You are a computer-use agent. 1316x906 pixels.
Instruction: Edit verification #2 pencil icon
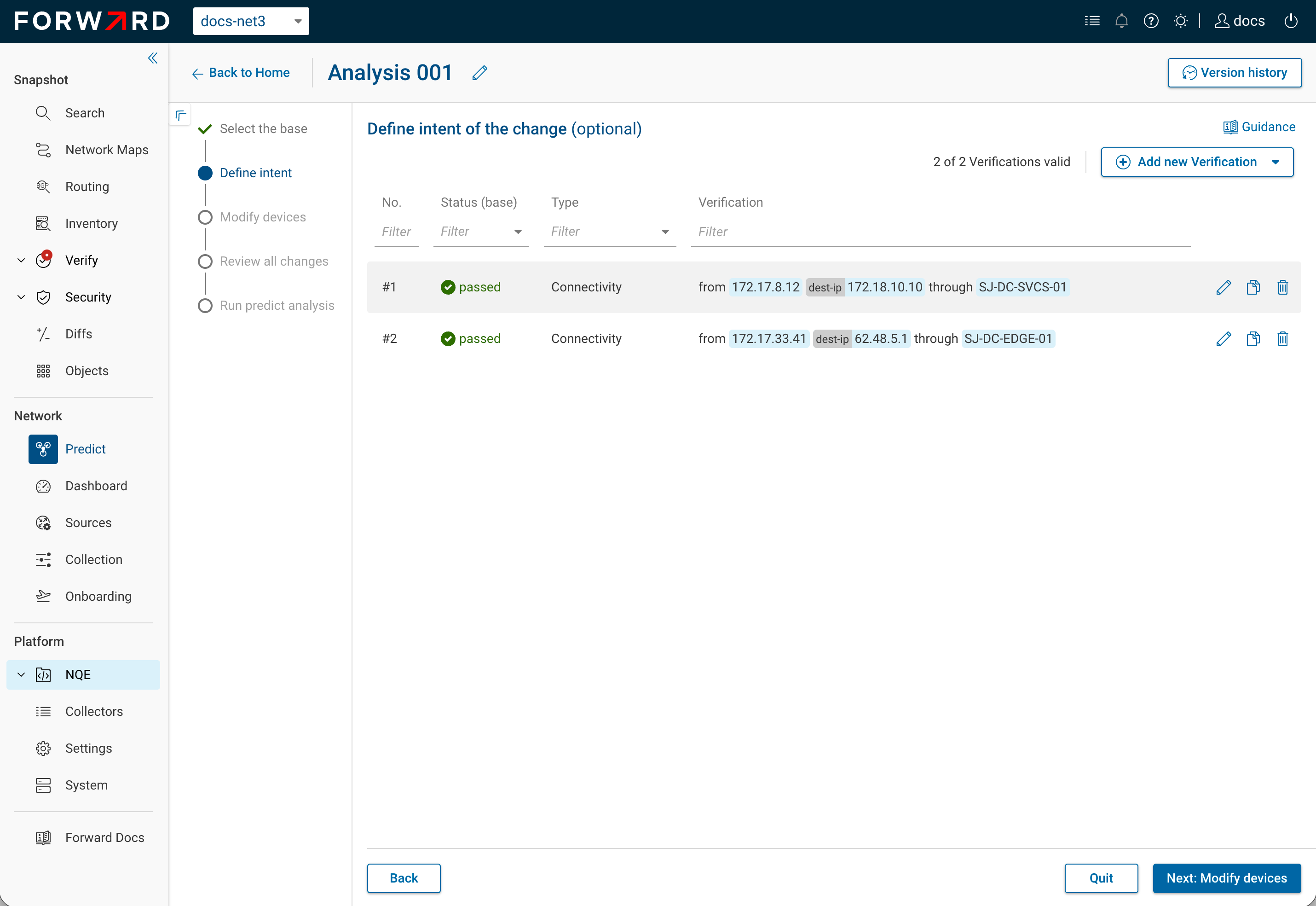1224,339
